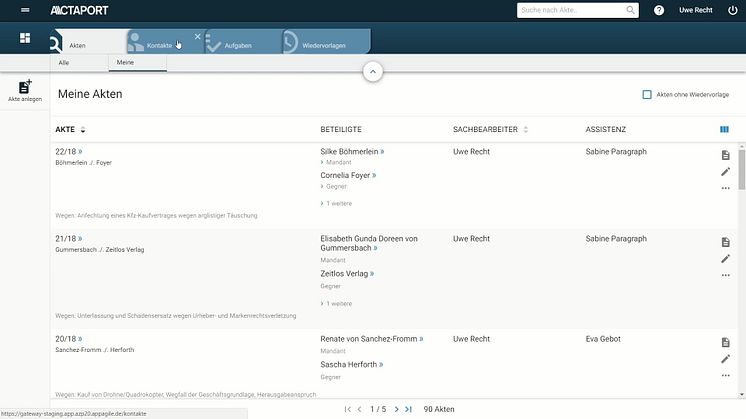Edit Akte 22/18 with pencil icon
This screenshot has width=746, height=419.
[x=725, y=172]
